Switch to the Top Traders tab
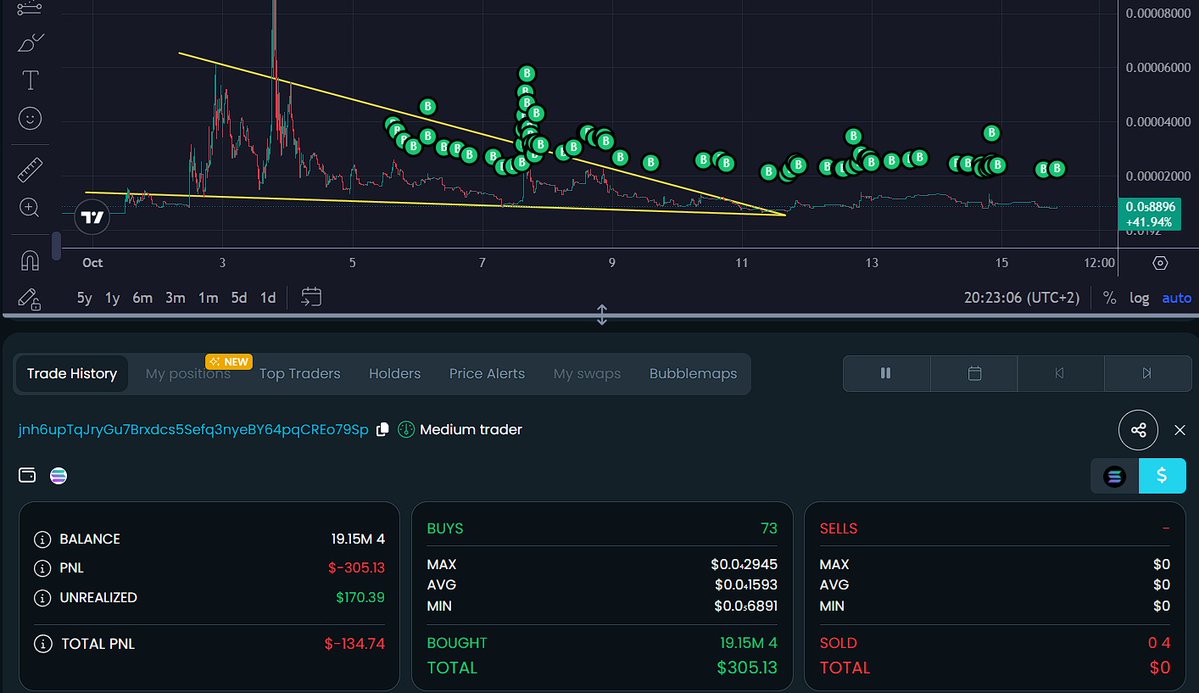 [299, 374]
